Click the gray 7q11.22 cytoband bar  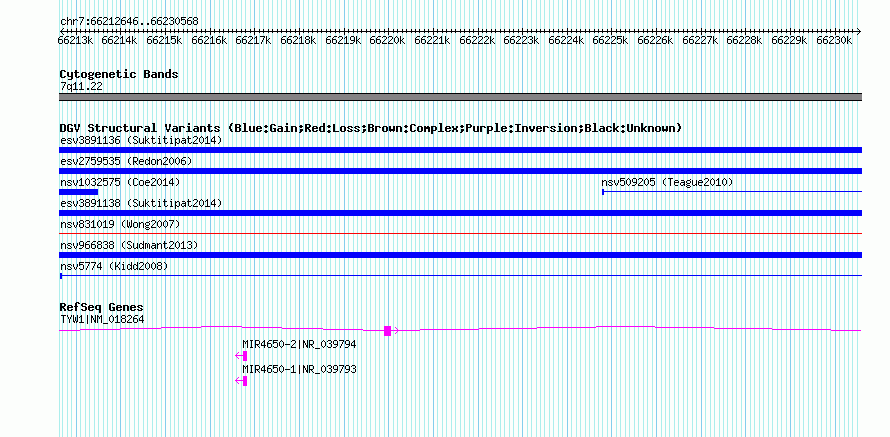[460, 97]
